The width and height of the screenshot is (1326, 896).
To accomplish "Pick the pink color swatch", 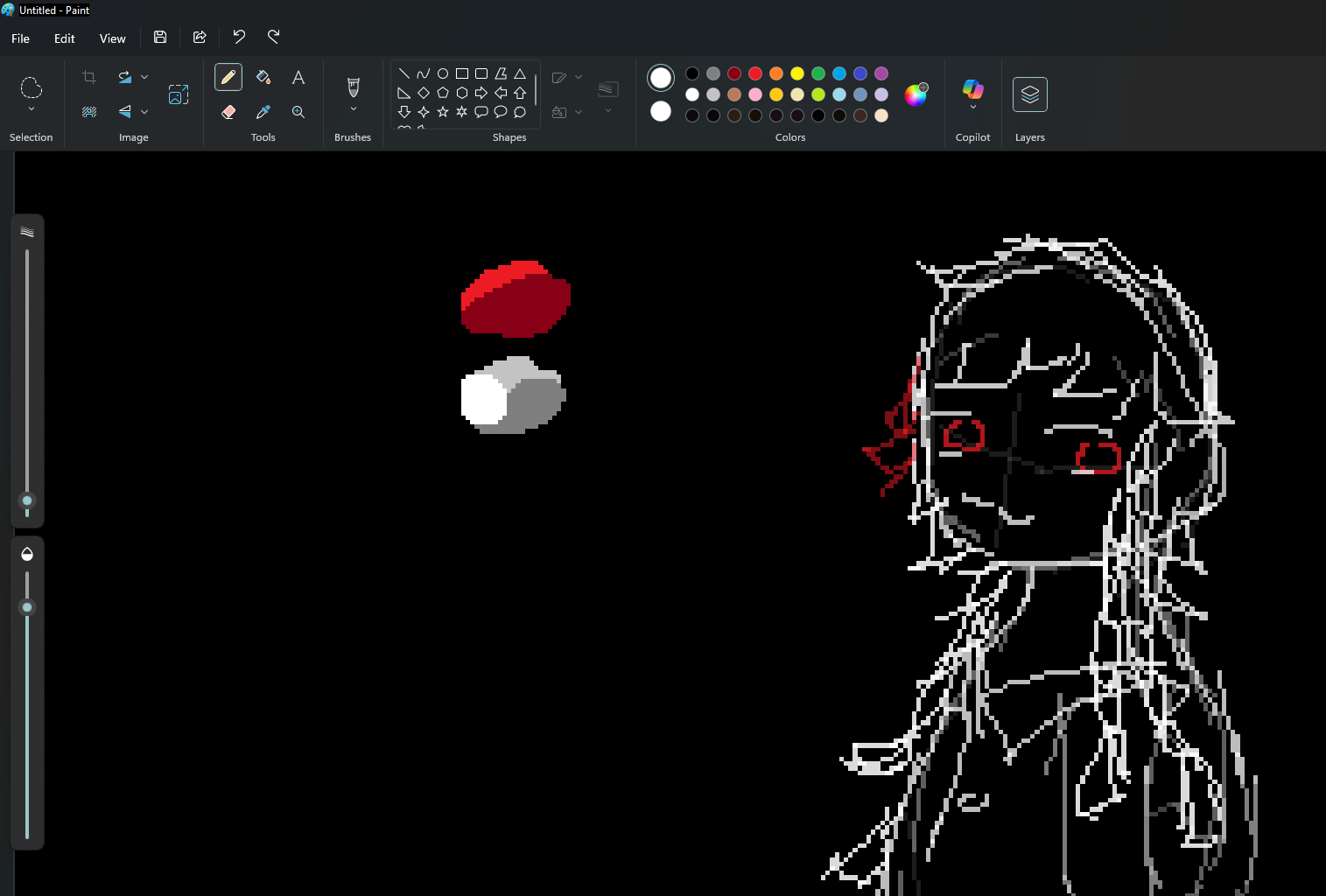I will (755, 94).
